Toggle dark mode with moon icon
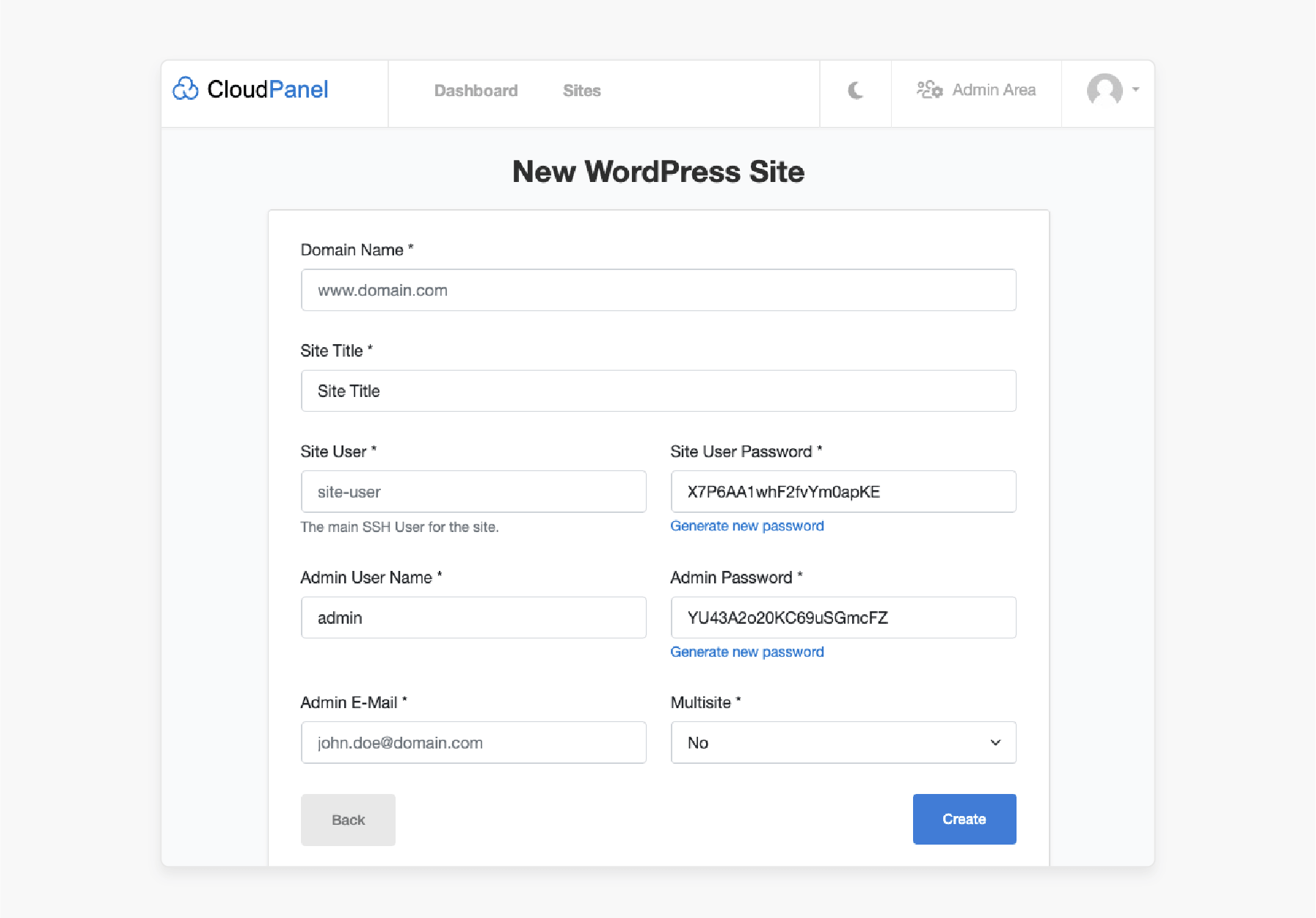The image size is (1316, 918). coord(855,90)
